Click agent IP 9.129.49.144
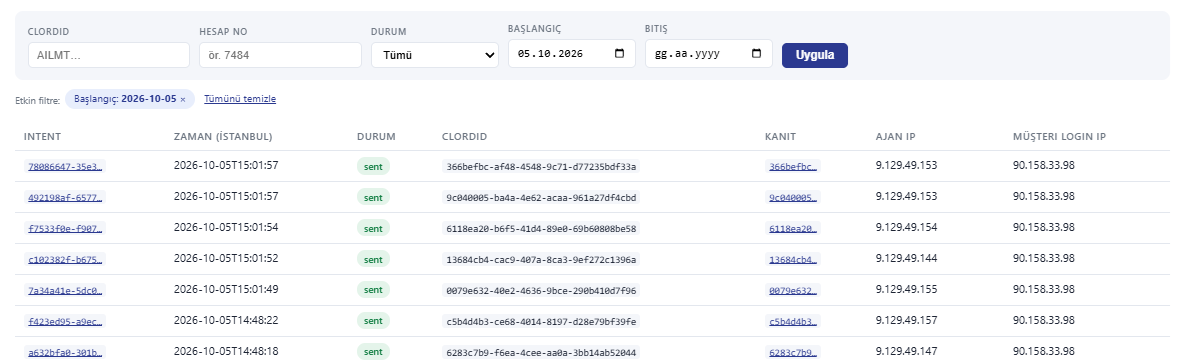This screenshot has height=364, width=1185. pyautogui.click(x=906, y=258)
